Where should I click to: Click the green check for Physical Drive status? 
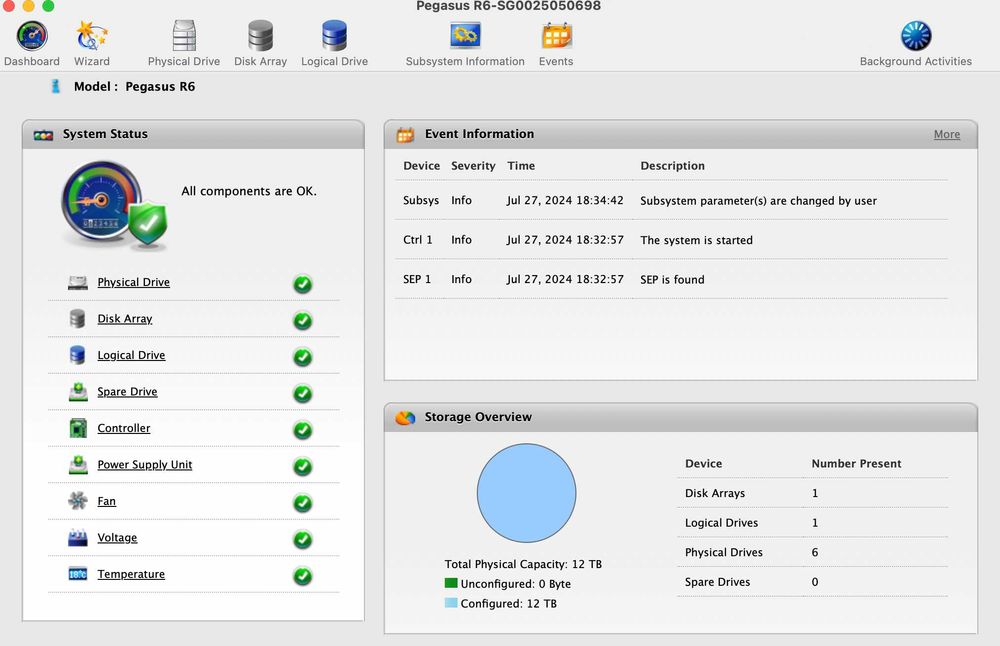tap(302, 284)
